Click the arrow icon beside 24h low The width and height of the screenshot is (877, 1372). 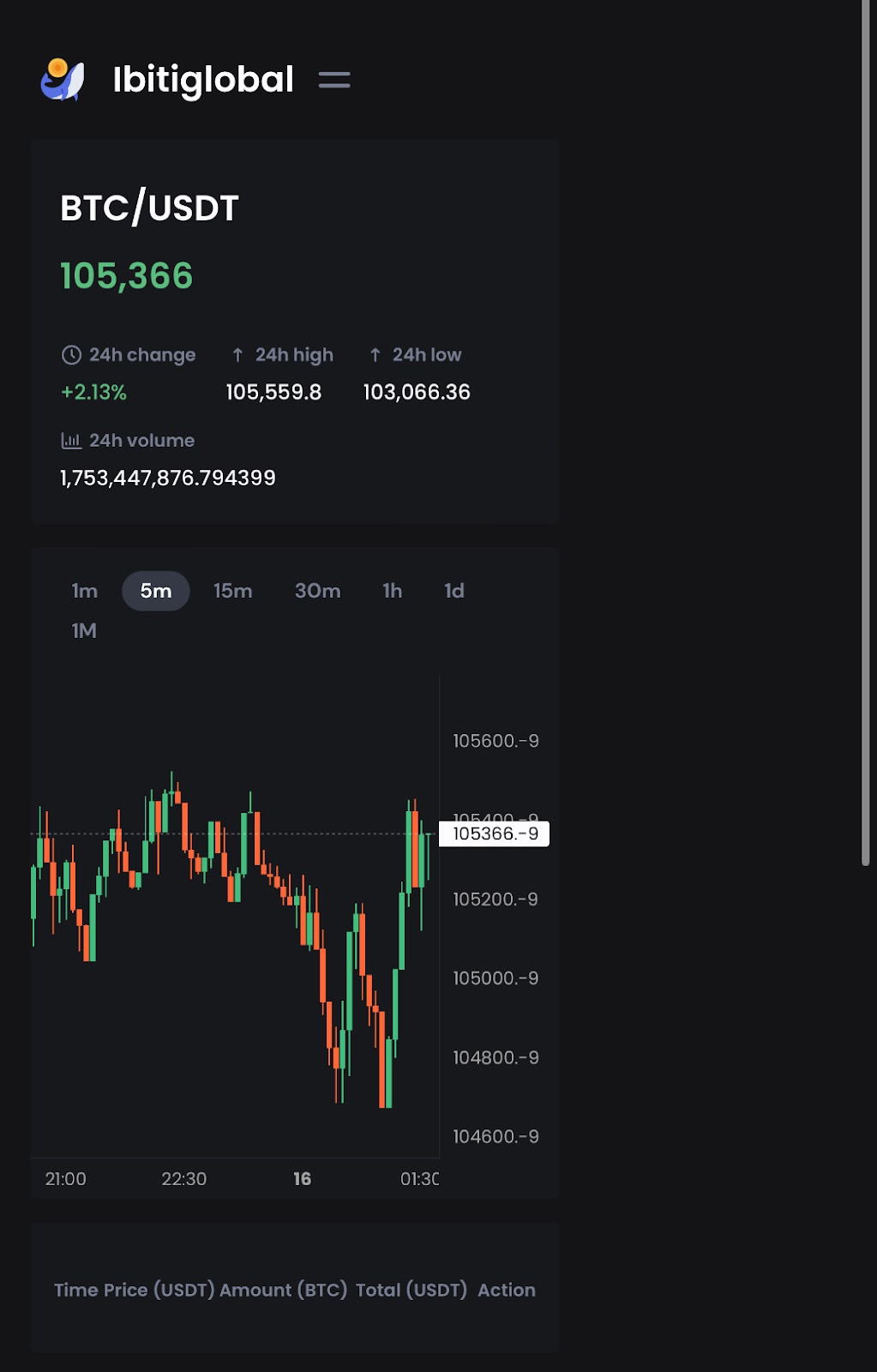(x=375, y=355)
